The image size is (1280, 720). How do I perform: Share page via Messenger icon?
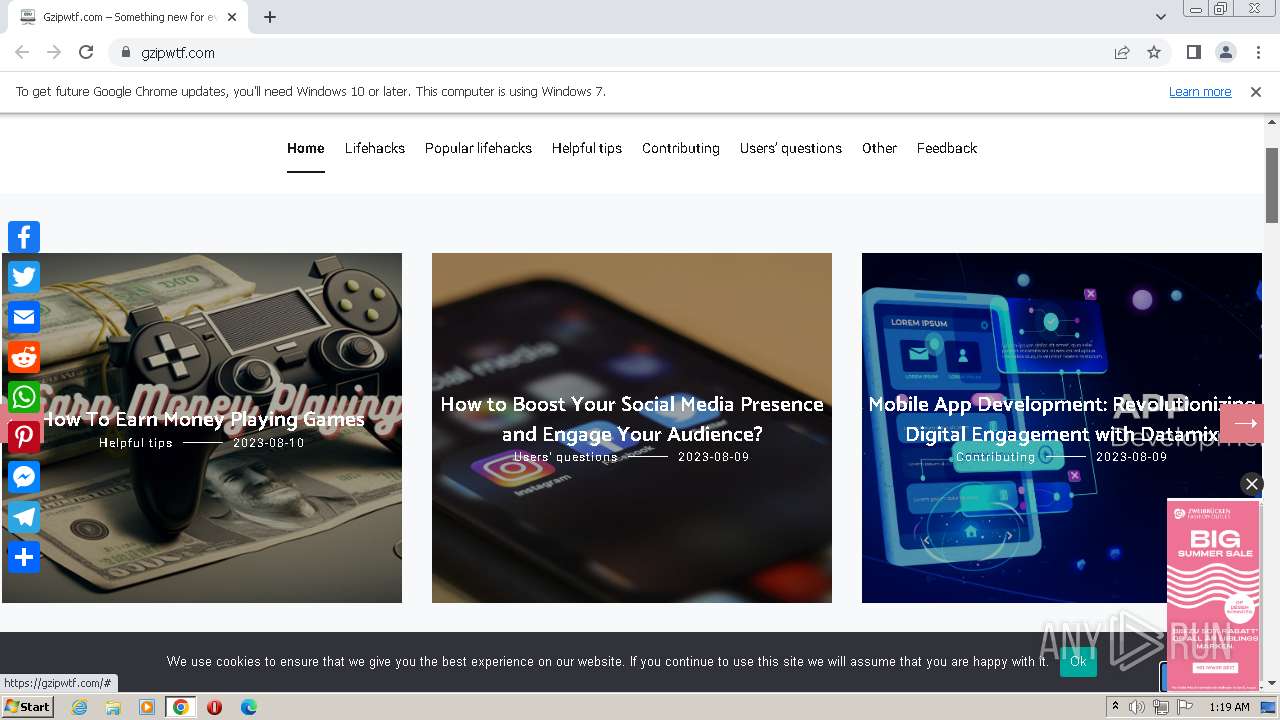[x=24, y=477]
